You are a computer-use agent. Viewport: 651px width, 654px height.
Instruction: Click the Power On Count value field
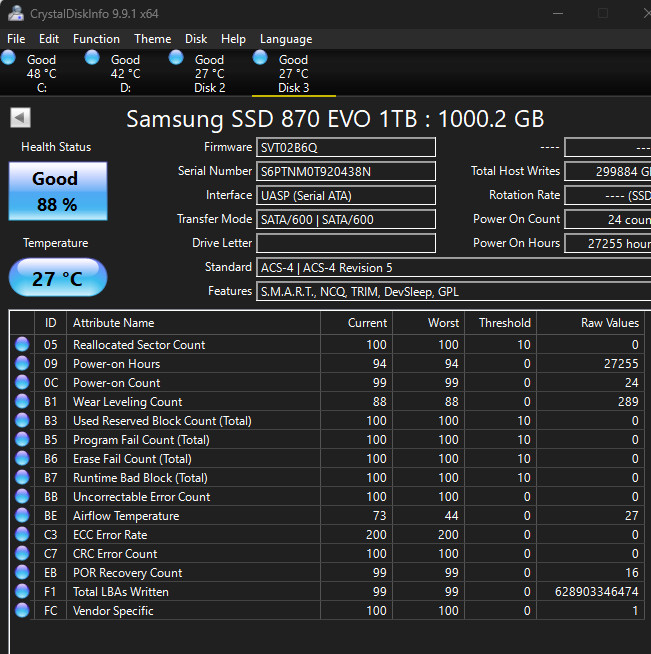click(x=608, y=219)
